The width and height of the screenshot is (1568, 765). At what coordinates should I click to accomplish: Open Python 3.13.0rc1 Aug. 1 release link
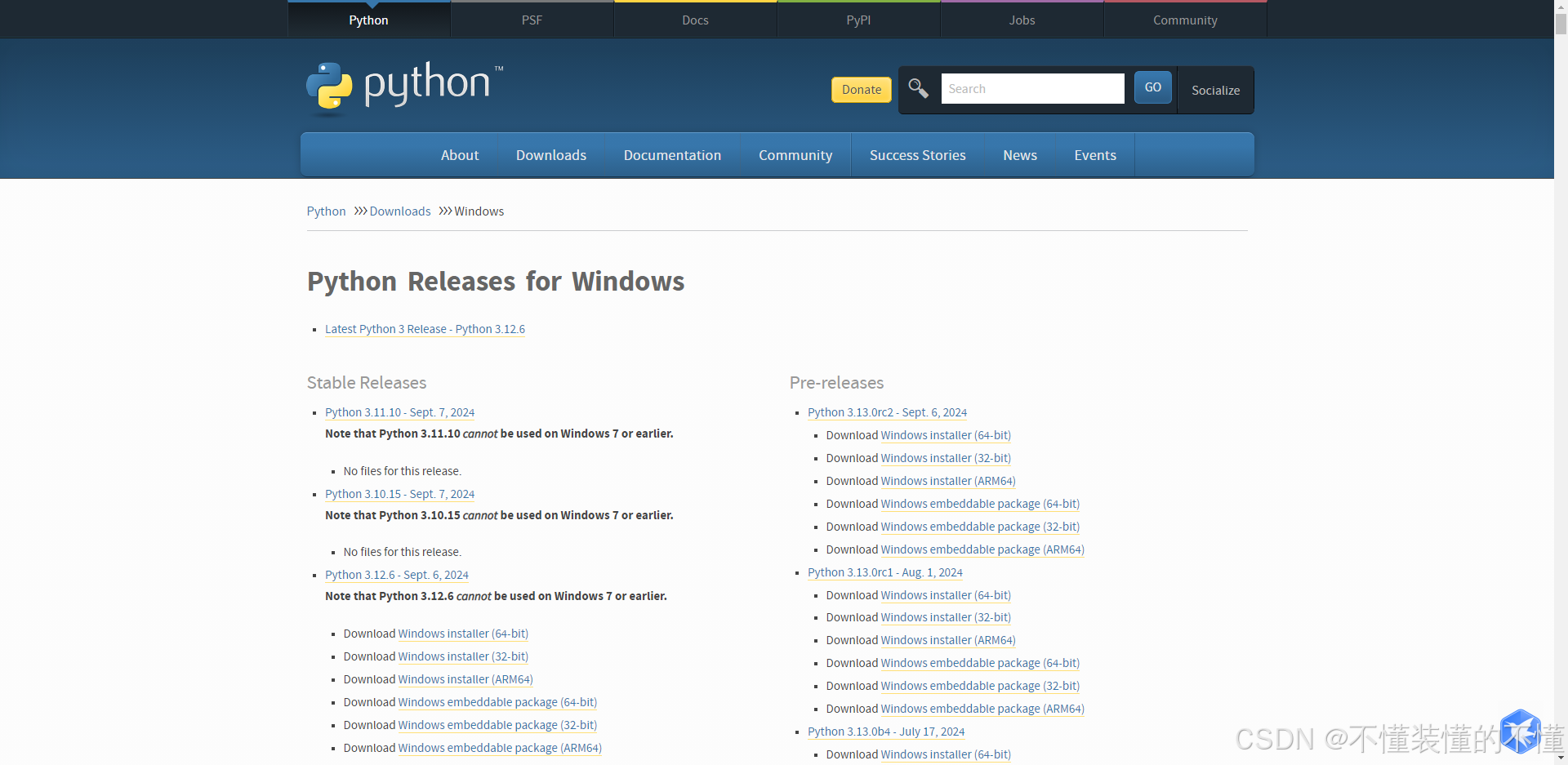click(885, 572)
